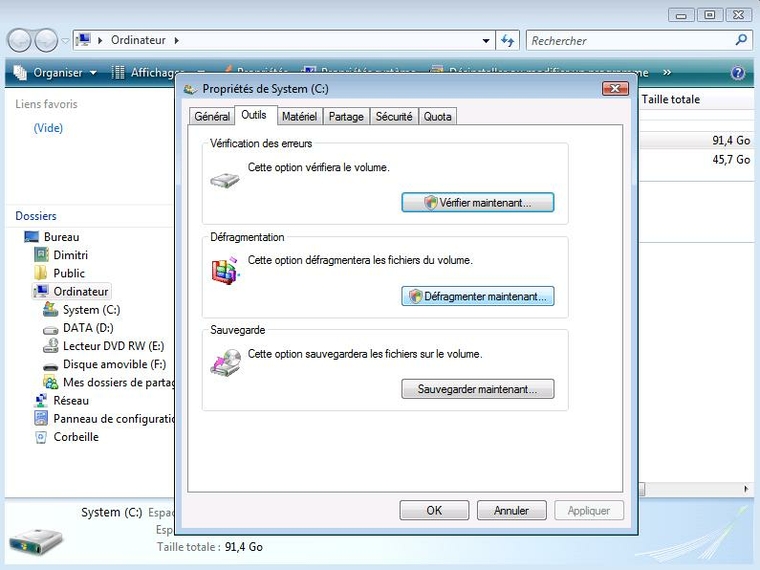760x570 pixels.
Task: Click the (Vide) favorites entry
Action: point(48,128)
